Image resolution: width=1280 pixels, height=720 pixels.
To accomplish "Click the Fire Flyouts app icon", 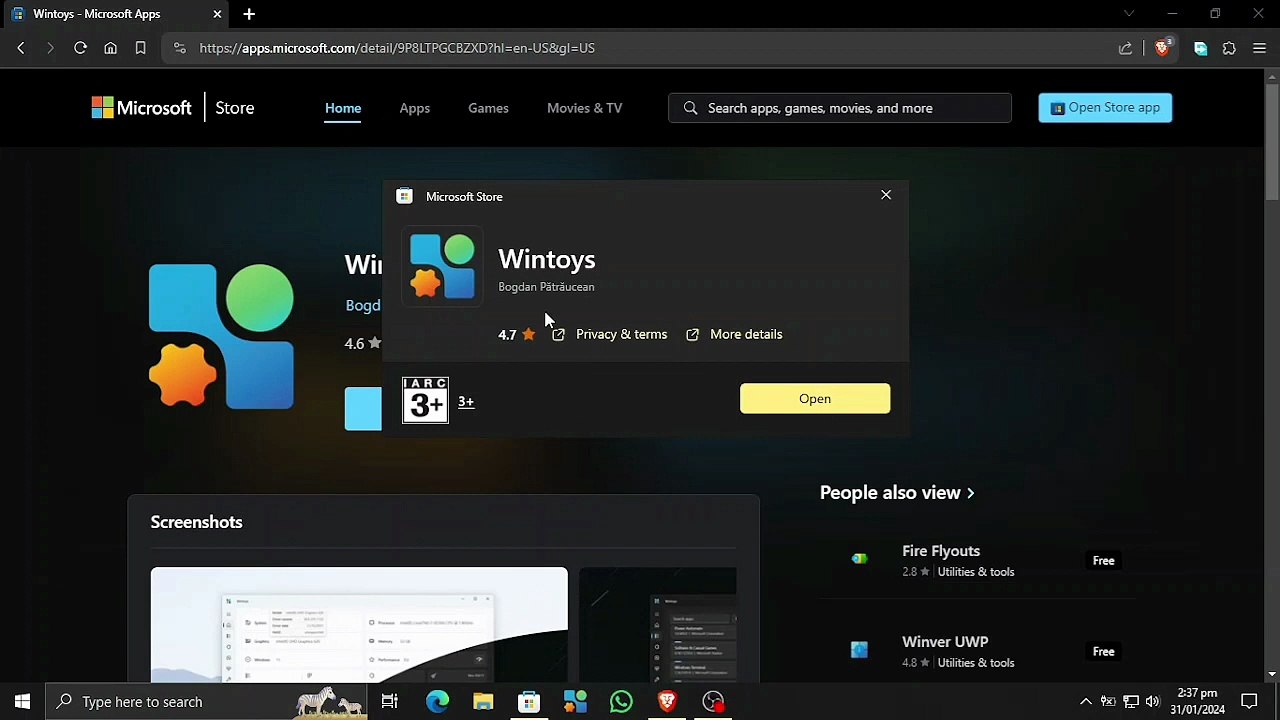I will [859, 559].
